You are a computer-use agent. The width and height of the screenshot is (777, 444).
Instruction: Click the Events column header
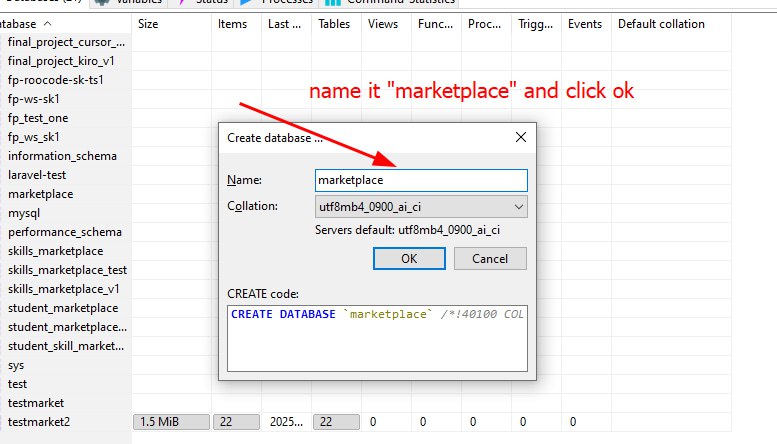587,24
